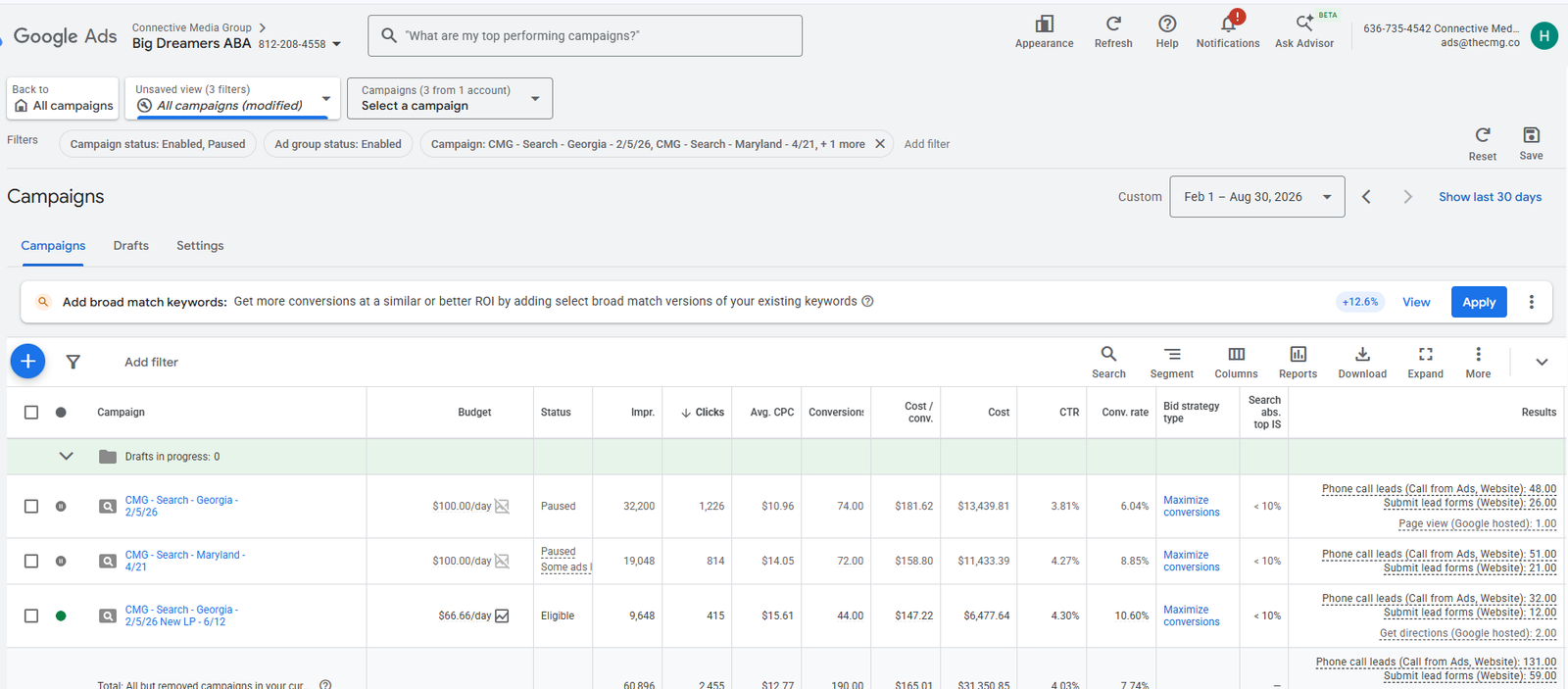Click the blue plus new campaign button
This screenshot has height=689, width=1568.
point(27,361)
